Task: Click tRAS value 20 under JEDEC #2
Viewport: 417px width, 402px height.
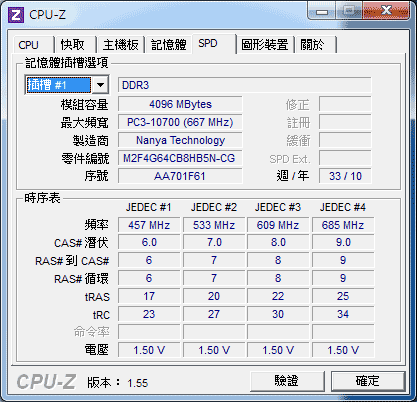Action: (x=214, y=296)
